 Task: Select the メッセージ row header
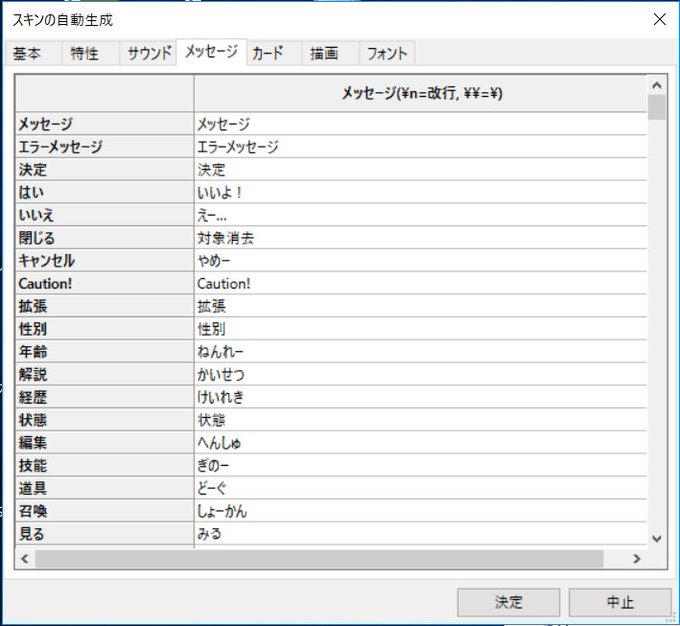point(105,124)
